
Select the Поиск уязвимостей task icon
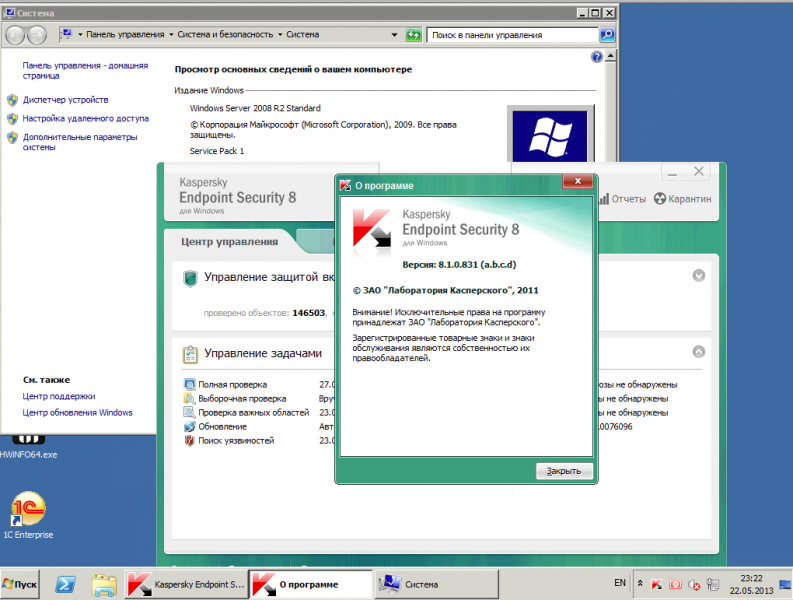click(189, 441)
